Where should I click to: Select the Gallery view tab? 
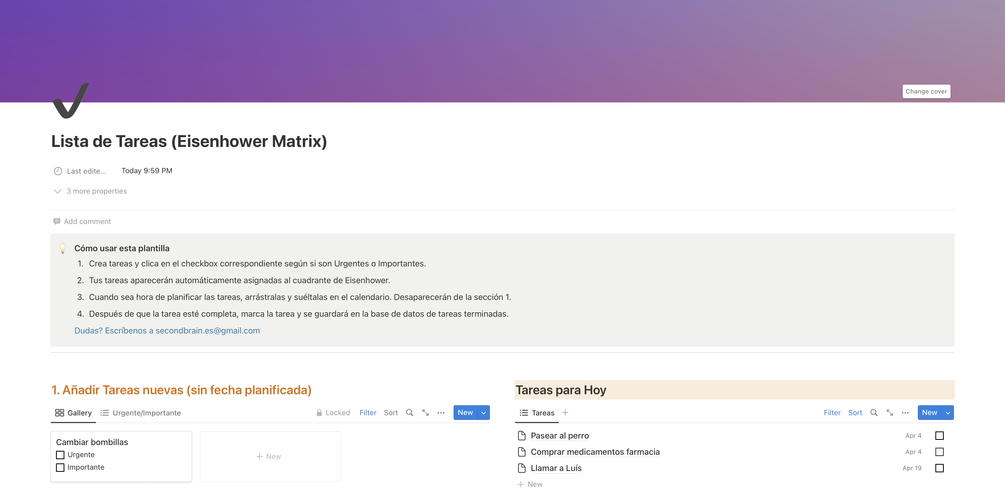coord(74,413)
